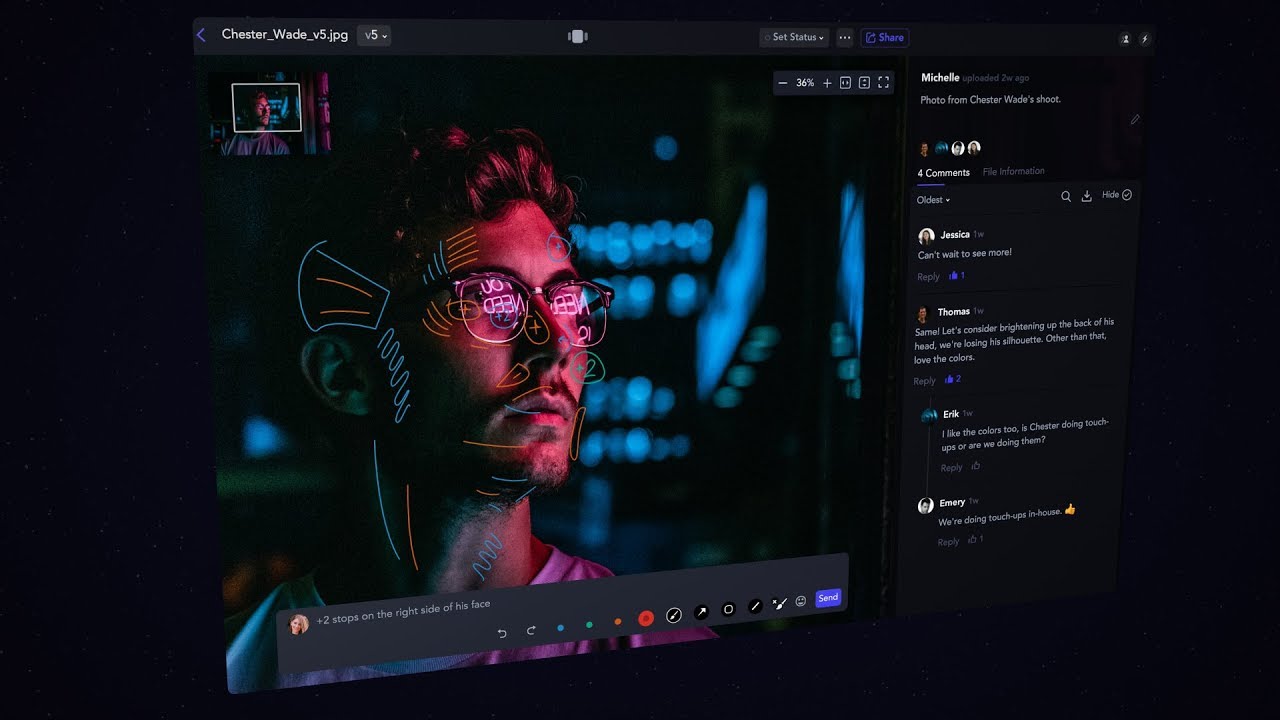This screenshot has height=720, width=1280.
Task: Select the arrow annotation tool
Action: click(x=701, y=612)
